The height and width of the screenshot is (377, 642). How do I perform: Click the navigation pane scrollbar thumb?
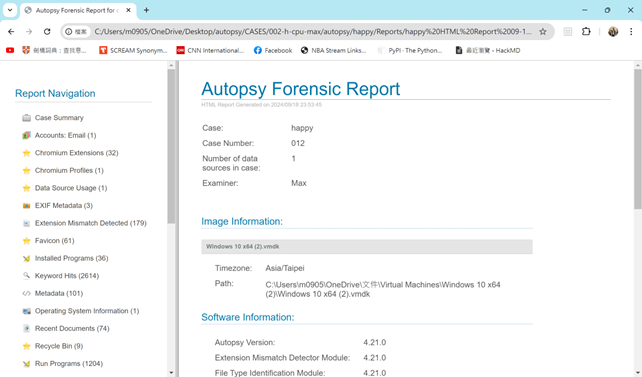[x=171, y=146]
